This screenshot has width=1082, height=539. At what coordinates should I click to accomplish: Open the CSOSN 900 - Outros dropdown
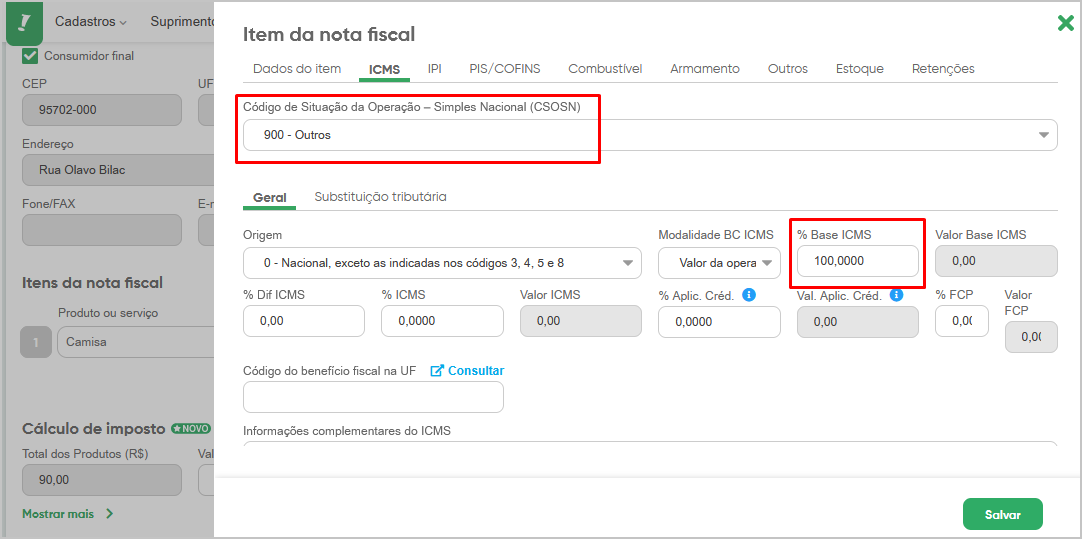pos(649,135)
